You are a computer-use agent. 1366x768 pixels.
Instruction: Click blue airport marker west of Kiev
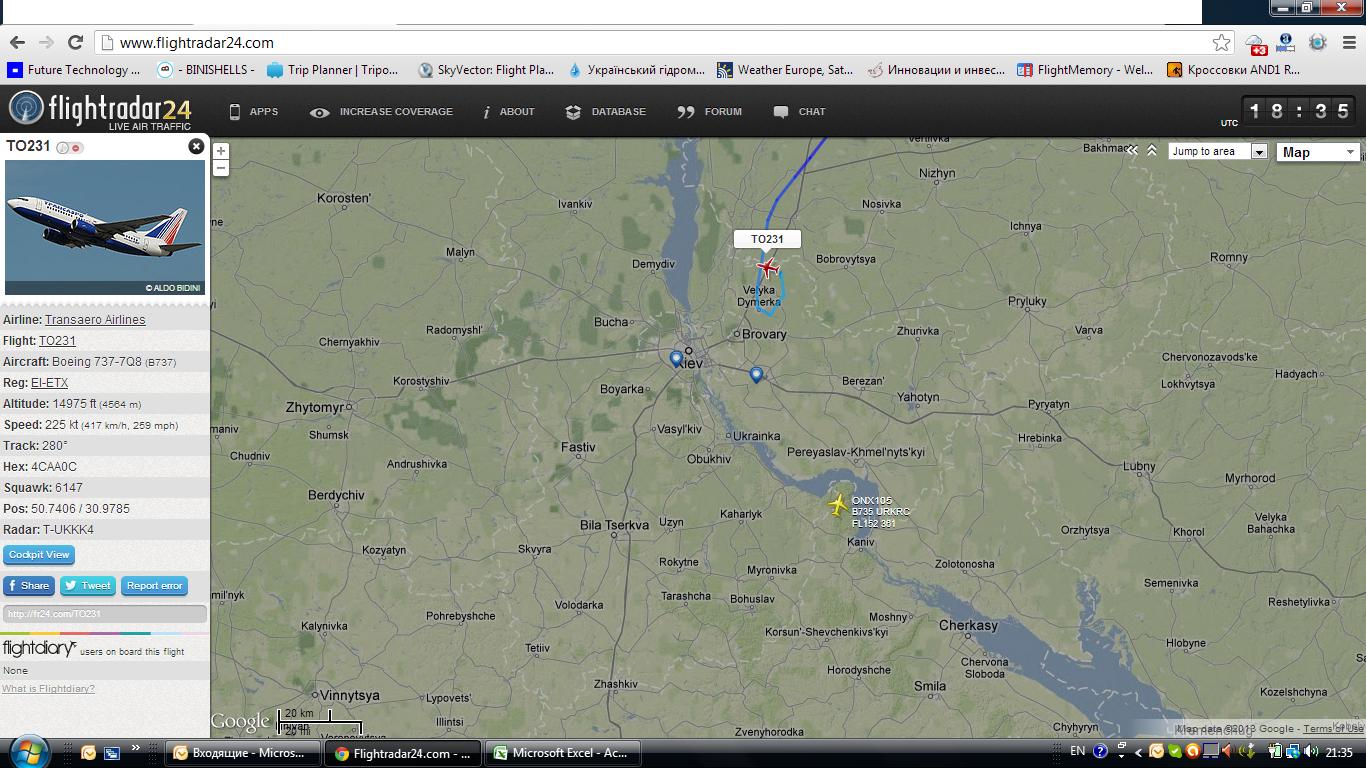(676, 358)
